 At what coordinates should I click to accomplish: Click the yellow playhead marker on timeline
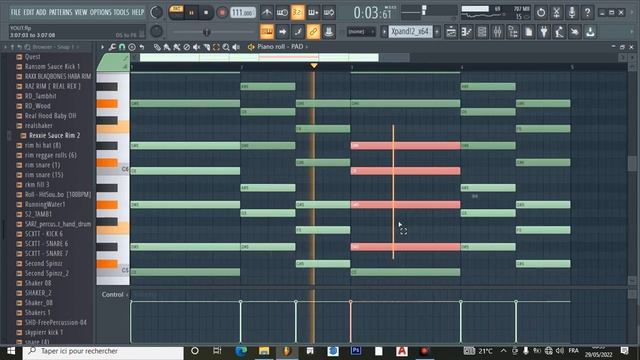click(x=313, y=66)
